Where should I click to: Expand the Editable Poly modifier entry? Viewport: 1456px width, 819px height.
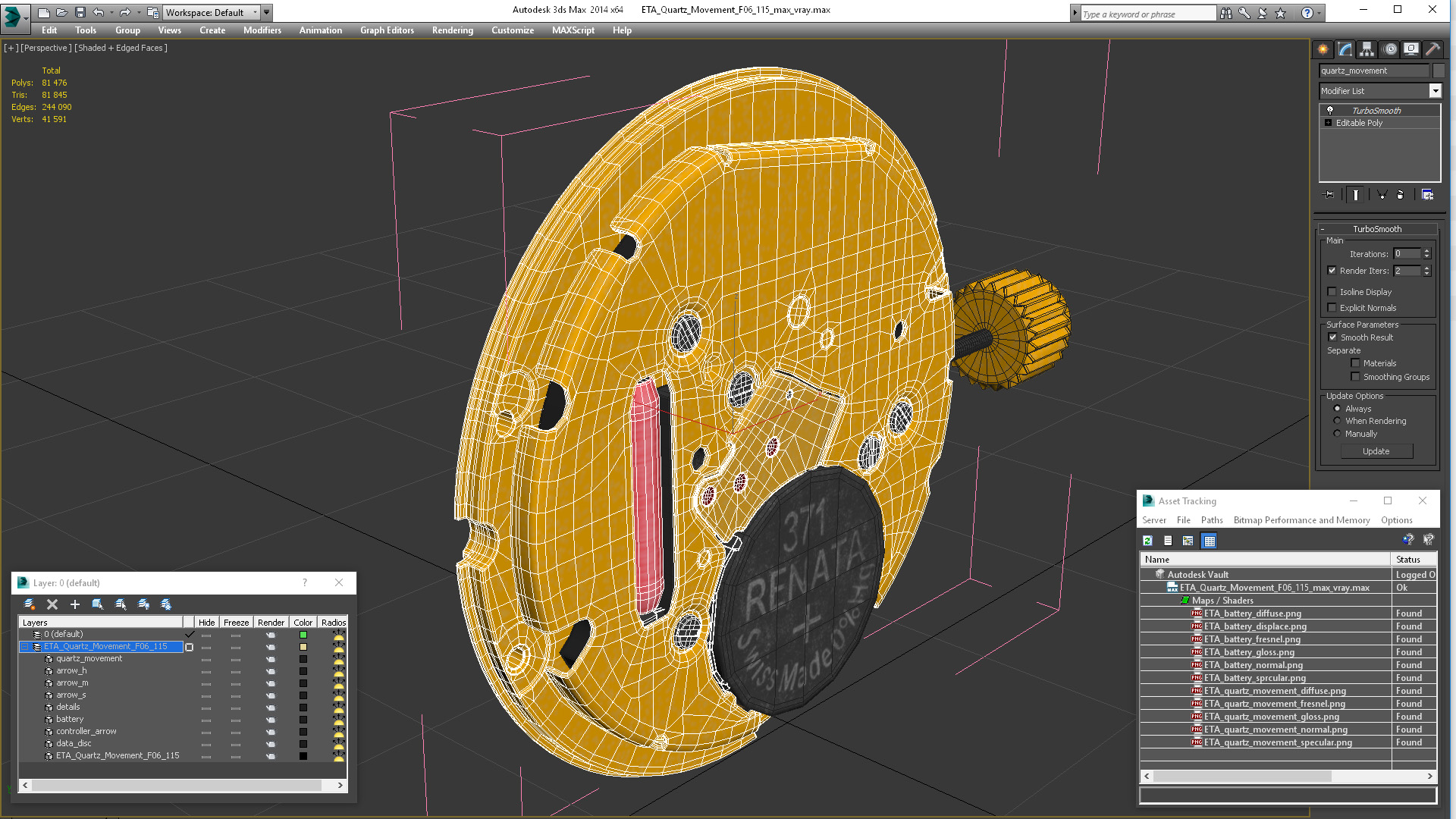pos(1328,123)
